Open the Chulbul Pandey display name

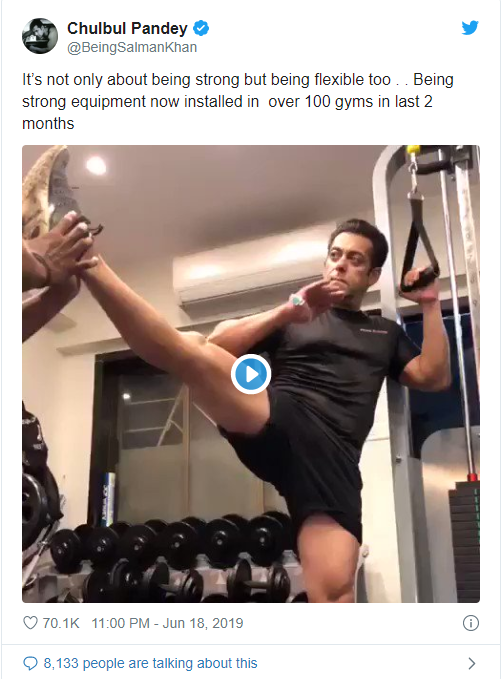[127, 28]
